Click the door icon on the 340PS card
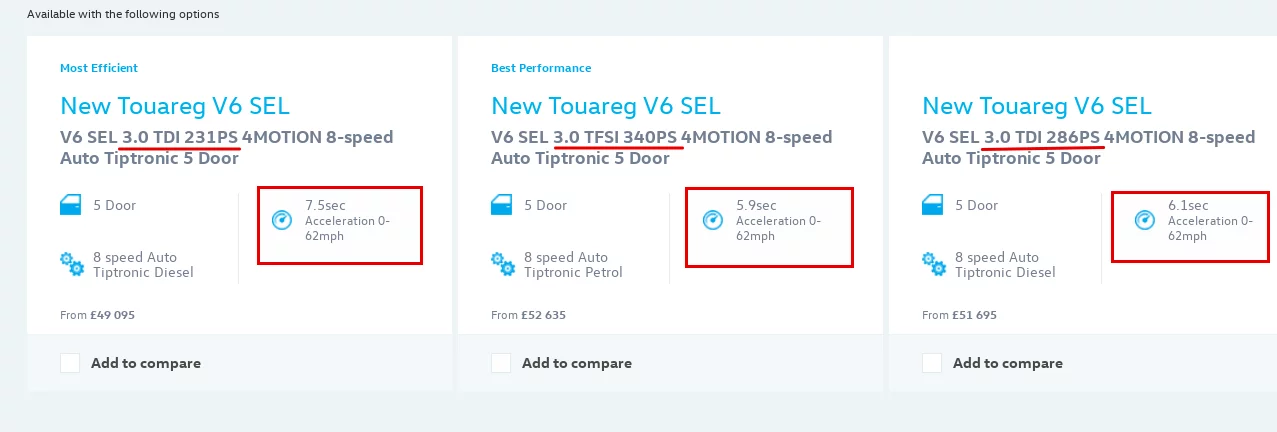The width and height of the screenshot is (1277, 432). pos(503,206)
